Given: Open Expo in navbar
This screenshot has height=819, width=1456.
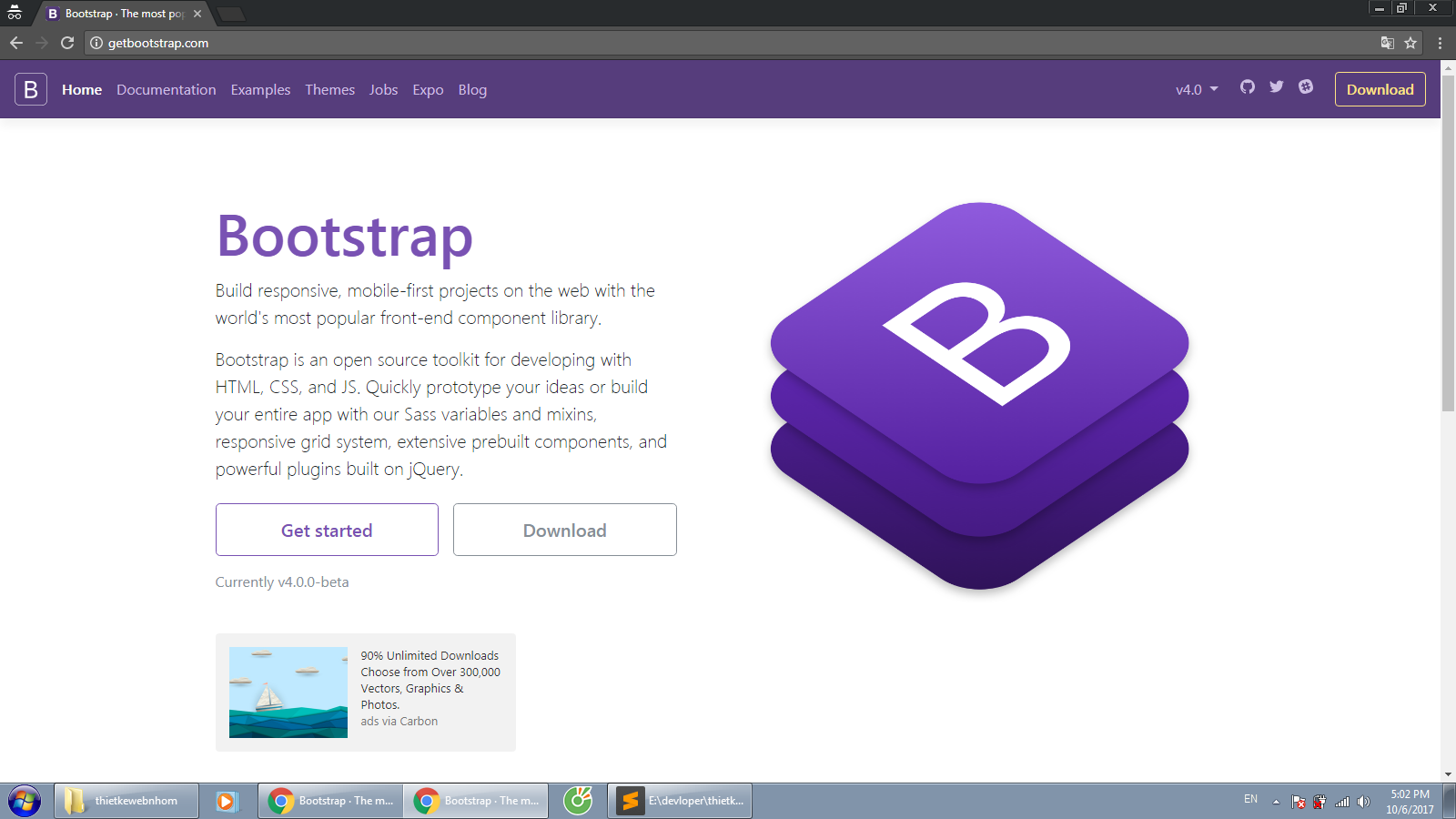Looking at the screenshot, I should [x=428, y=89].
